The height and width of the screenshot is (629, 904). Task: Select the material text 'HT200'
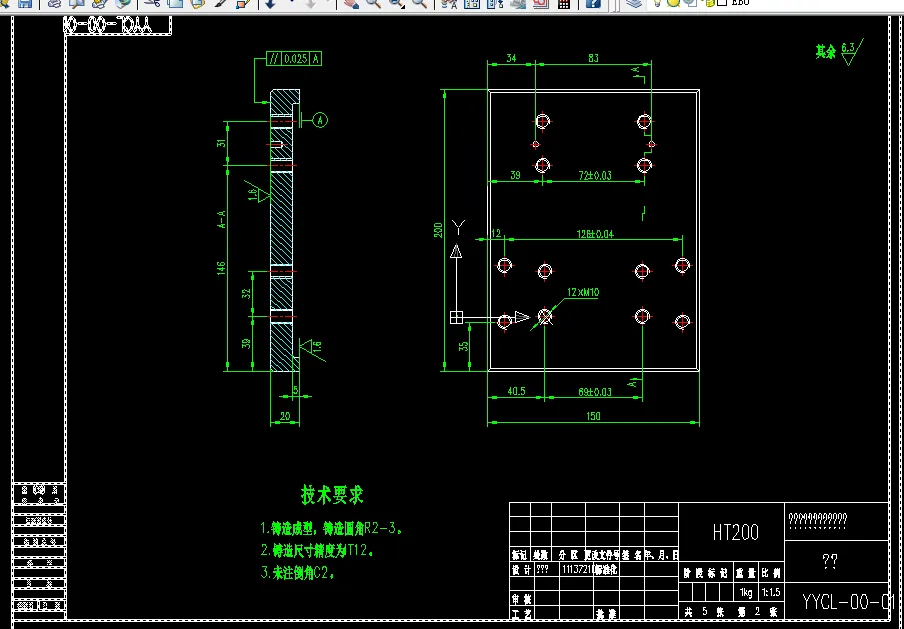(x=736, y=532)
